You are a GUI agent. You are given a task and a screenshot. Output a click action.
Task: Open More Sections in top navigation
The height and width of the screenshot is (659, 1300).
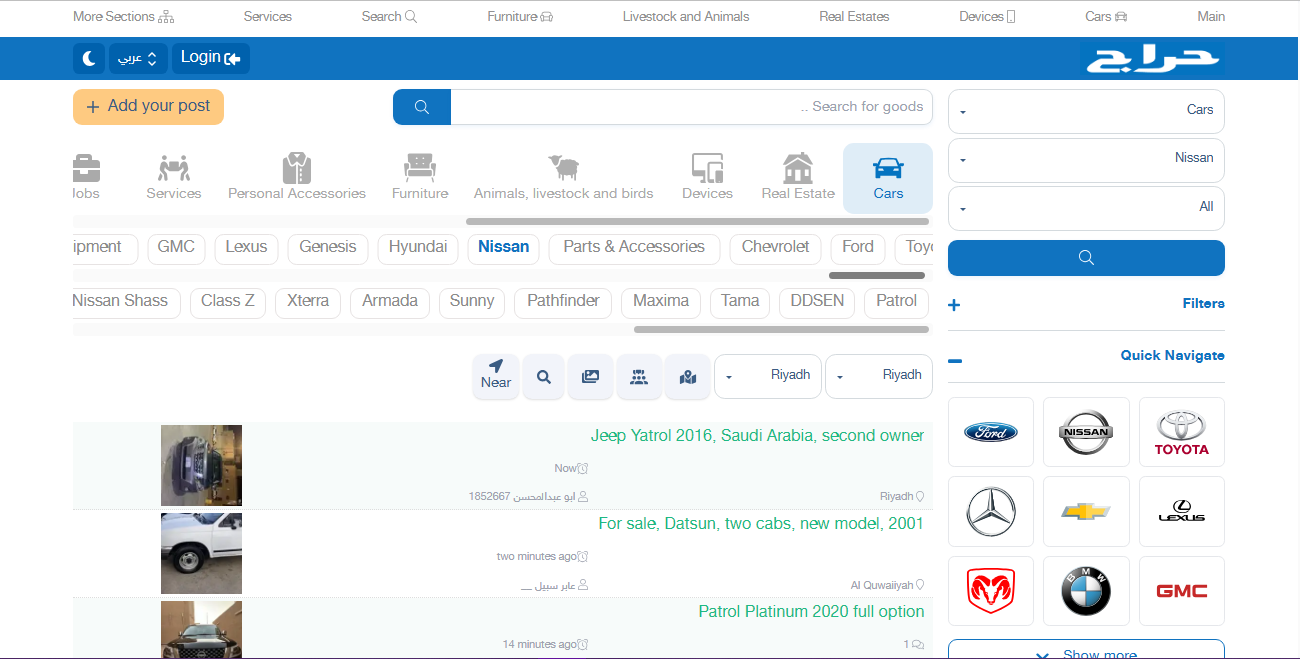[x=124, y=16]
